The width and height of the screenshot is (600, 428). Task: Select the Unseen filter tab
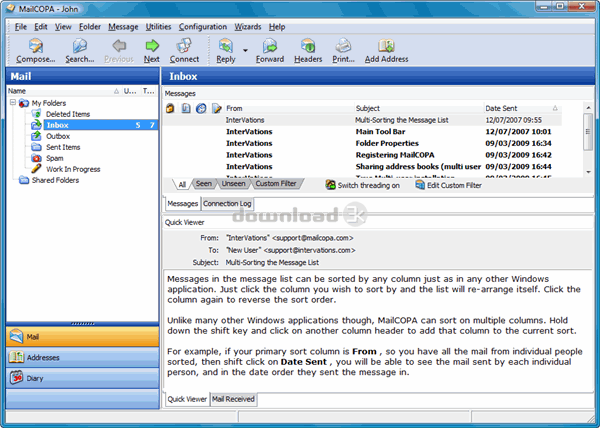point(233,184)
